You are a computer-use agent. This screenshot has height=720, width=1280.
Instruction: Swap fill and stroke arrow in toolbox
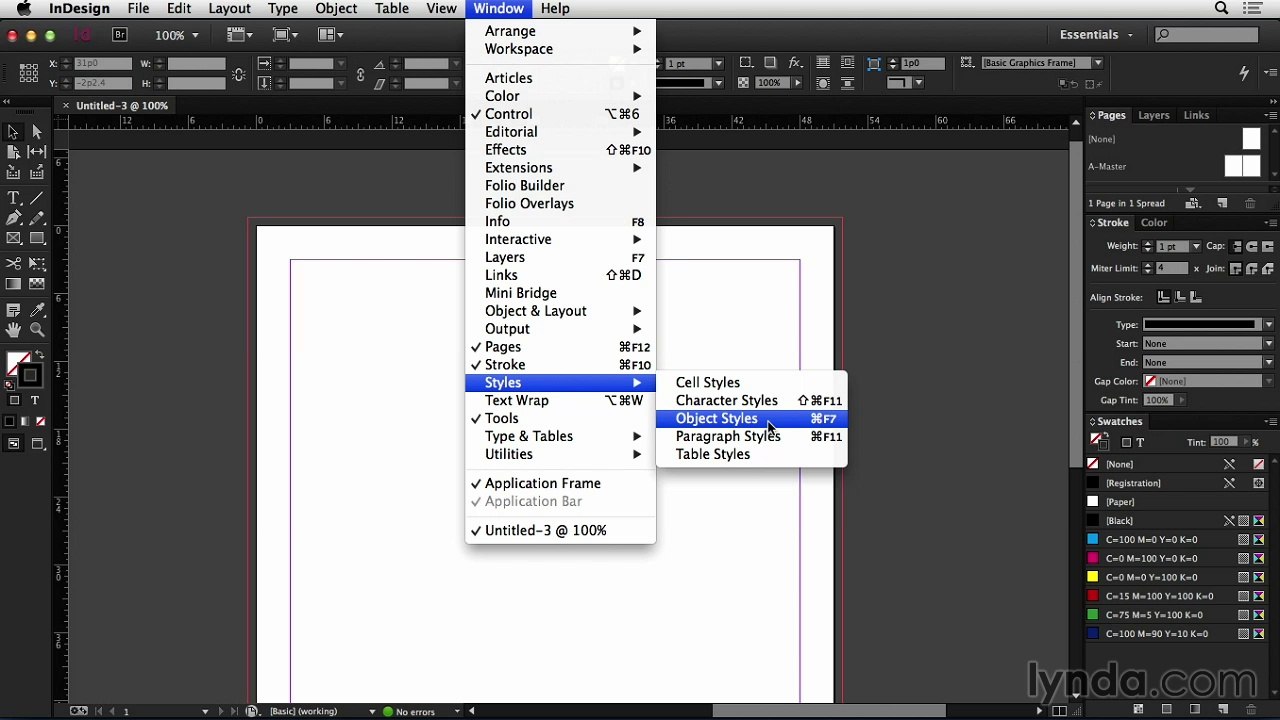click(x=39, y=355)
